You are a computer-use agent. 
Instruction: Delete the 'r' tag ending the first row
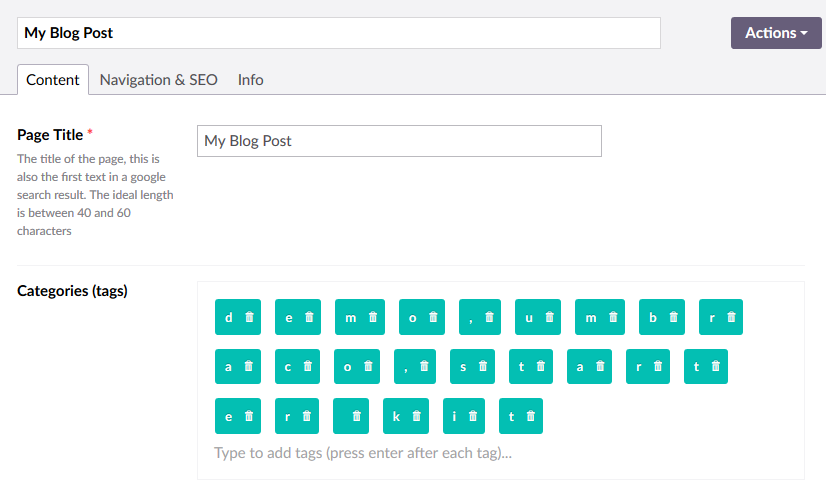coord(732,317)
